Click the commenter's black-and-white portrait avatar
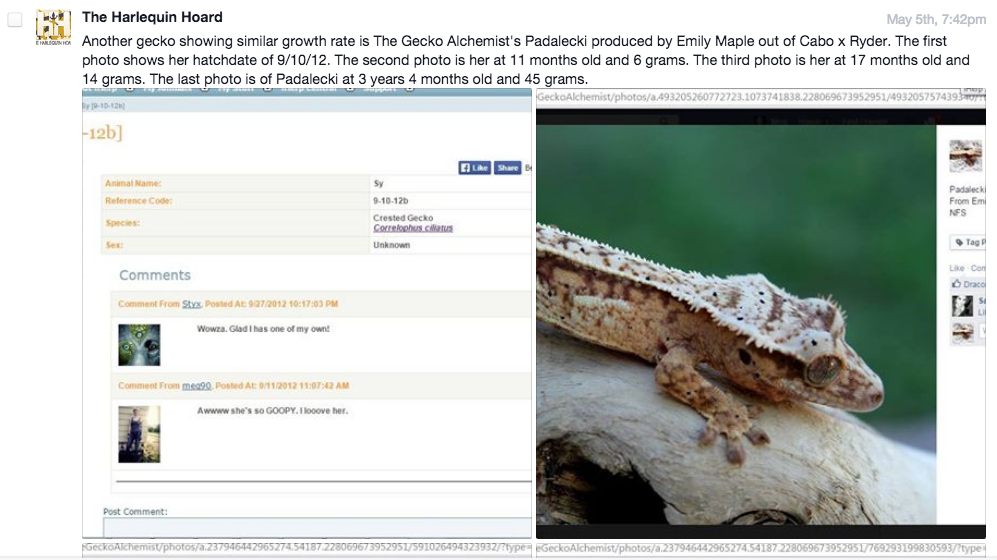This screenshot has width=997, height=560. tap(962, 306)
